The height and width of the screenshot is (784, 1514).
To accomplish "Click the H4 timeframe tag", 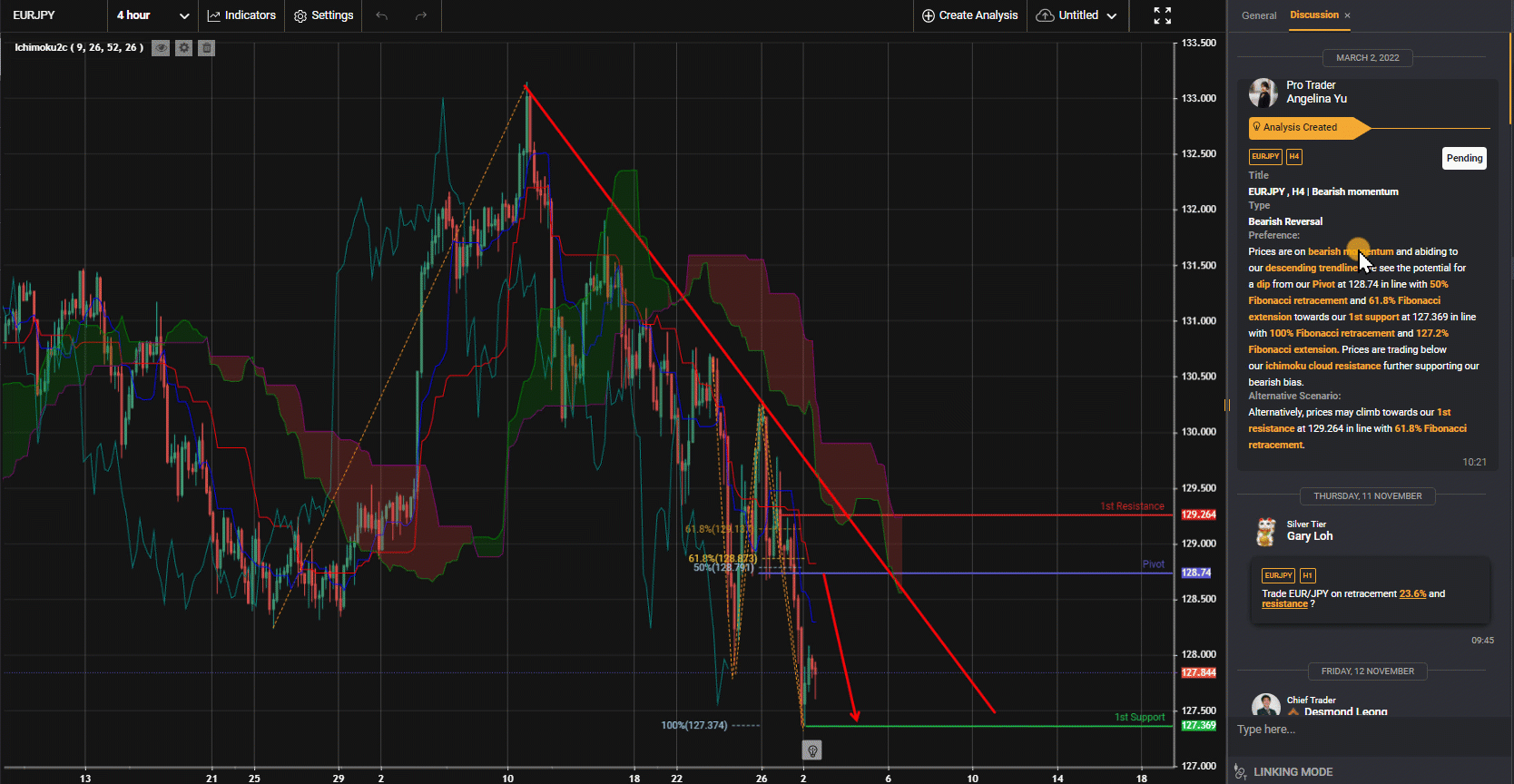I will pos(1294,156).
